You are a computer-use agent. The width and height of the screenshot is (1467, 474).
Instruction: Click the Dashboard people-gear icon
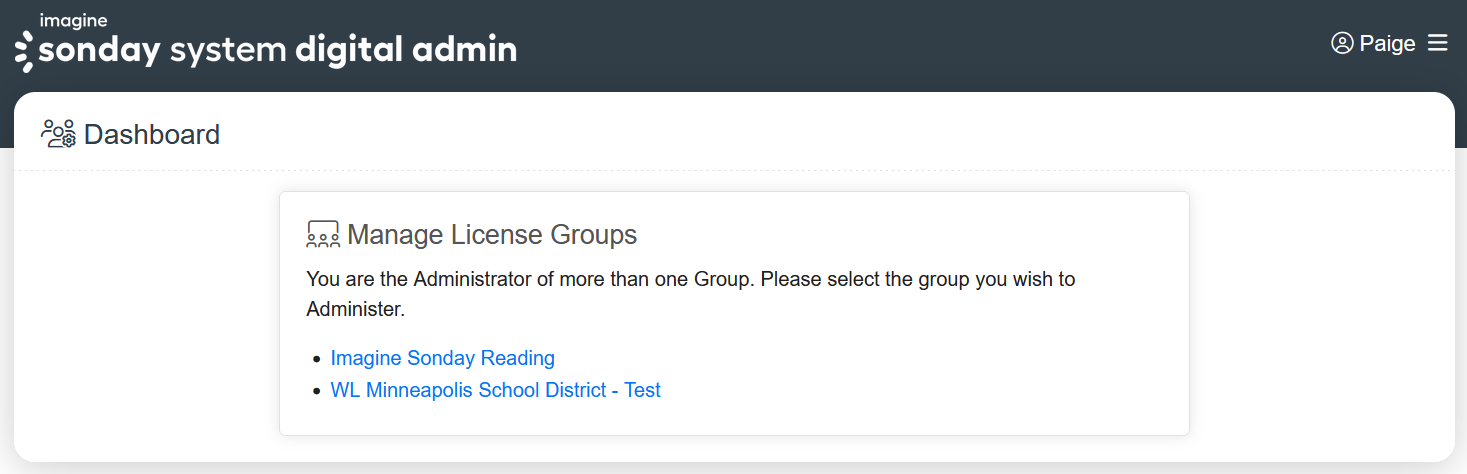pyautogui.click(x=58, y=134)
